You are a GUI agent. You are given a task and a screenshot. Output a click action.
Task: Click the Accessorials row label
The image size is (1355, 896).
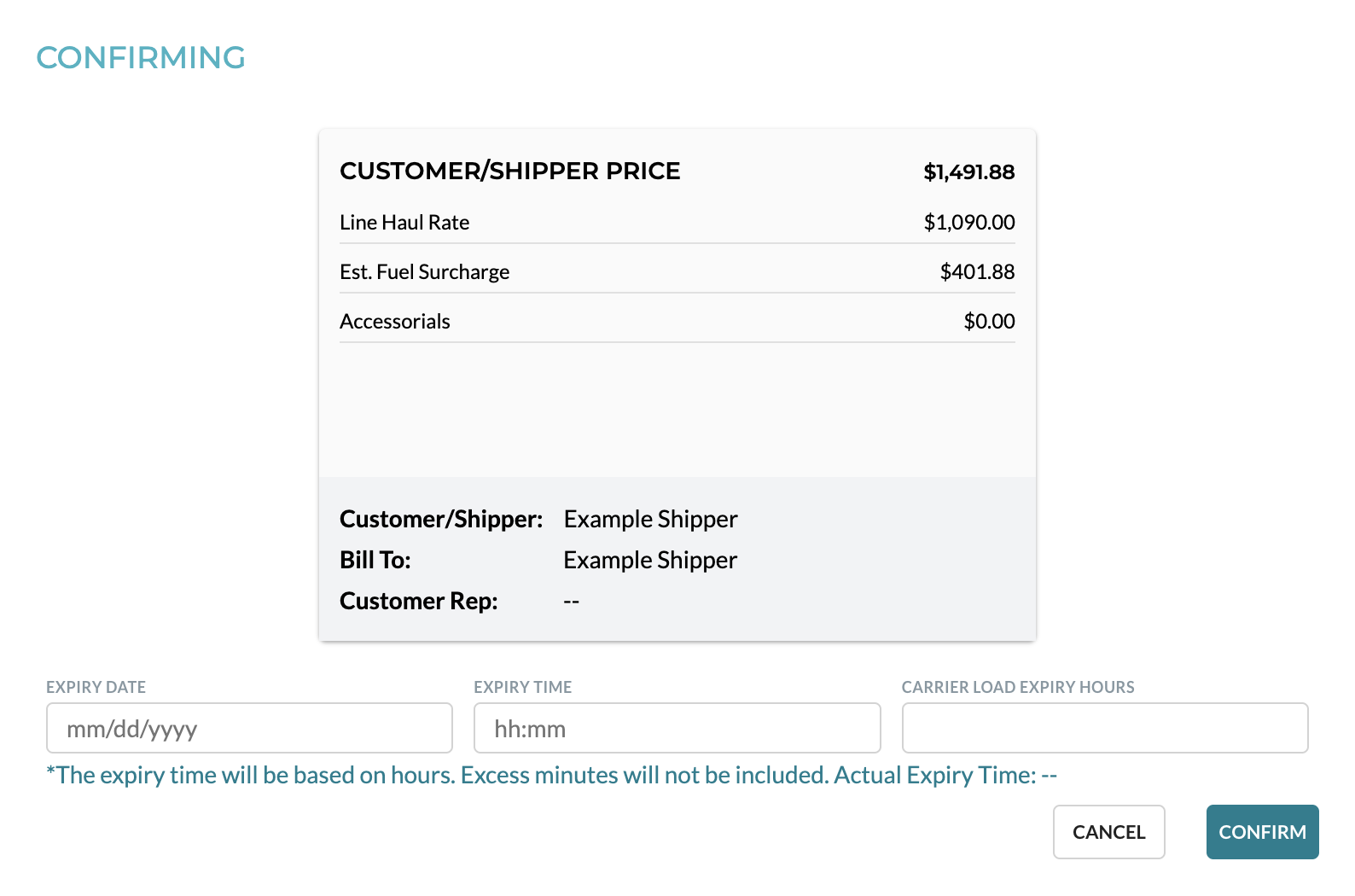point(395,322)
